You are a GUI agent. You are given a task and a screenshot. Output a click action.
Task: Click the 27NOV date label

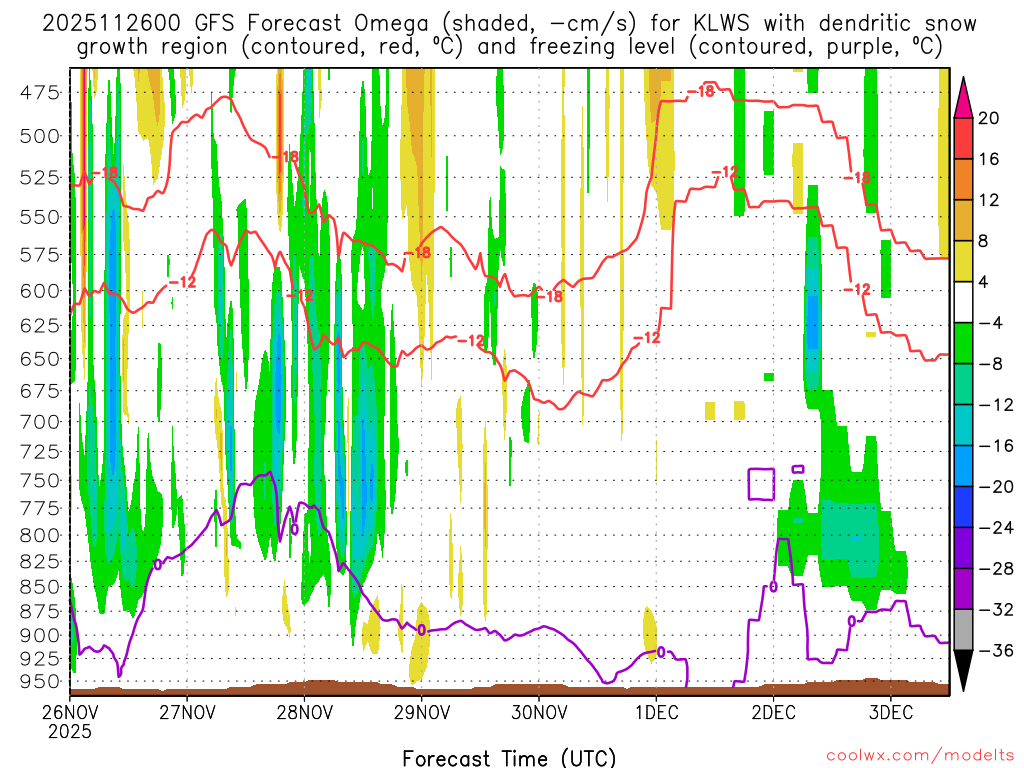[187, 711]
